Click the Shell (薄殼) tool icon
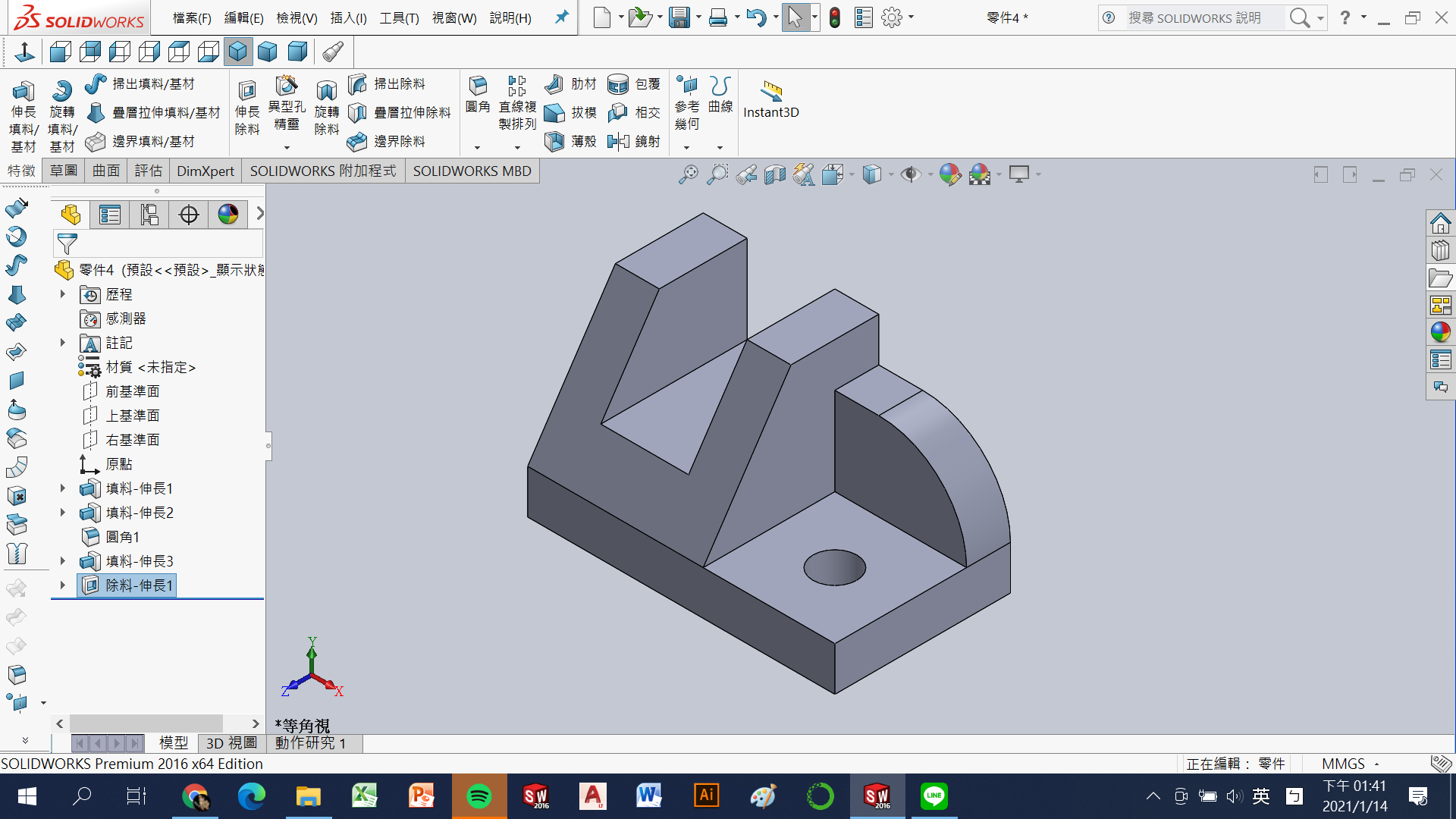Screen dimensions: 1456x819 coord(554,141)
